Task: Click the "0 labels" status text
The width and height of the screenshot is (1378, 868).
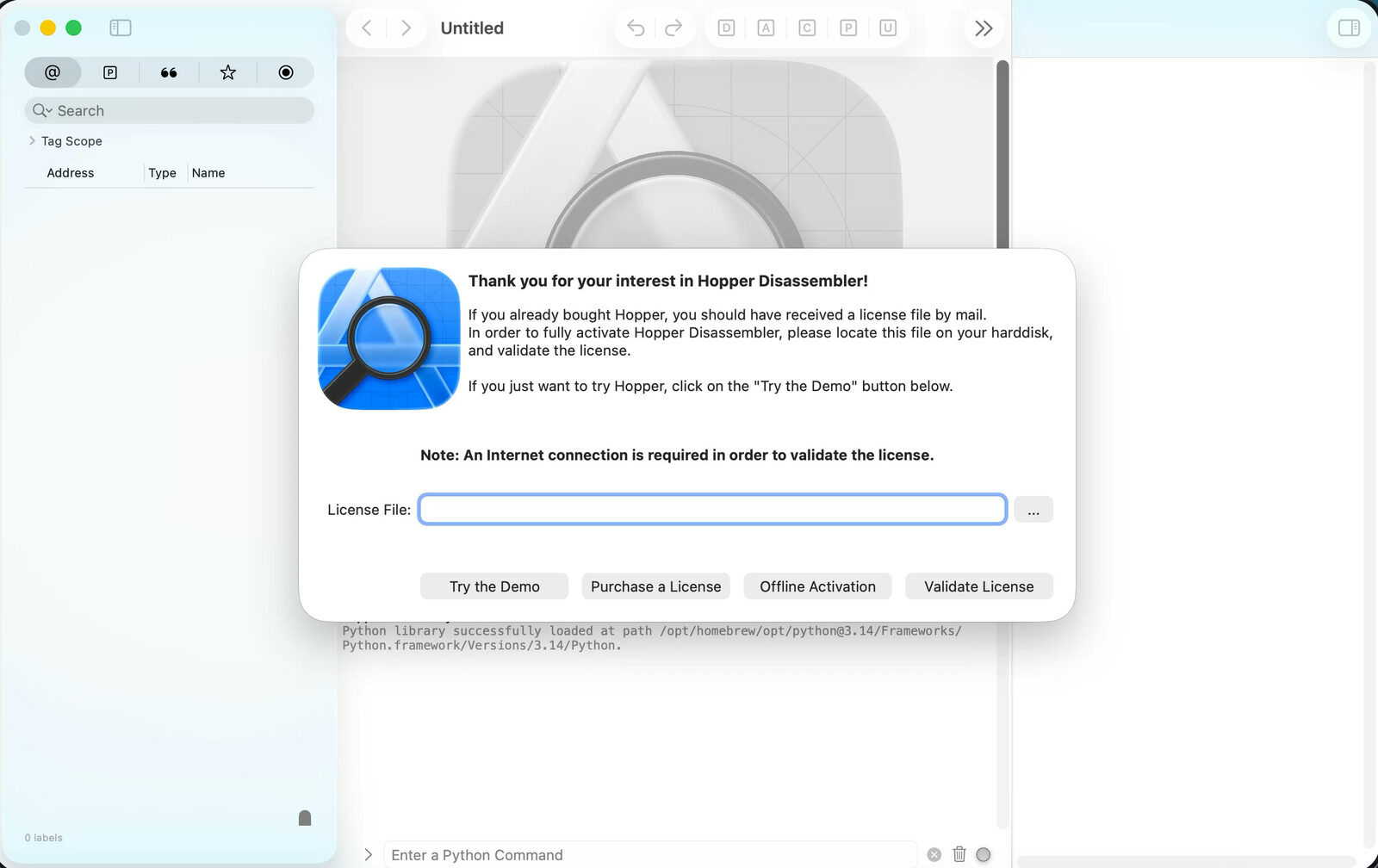Action: pyautogui.click(x=44, y=838)
